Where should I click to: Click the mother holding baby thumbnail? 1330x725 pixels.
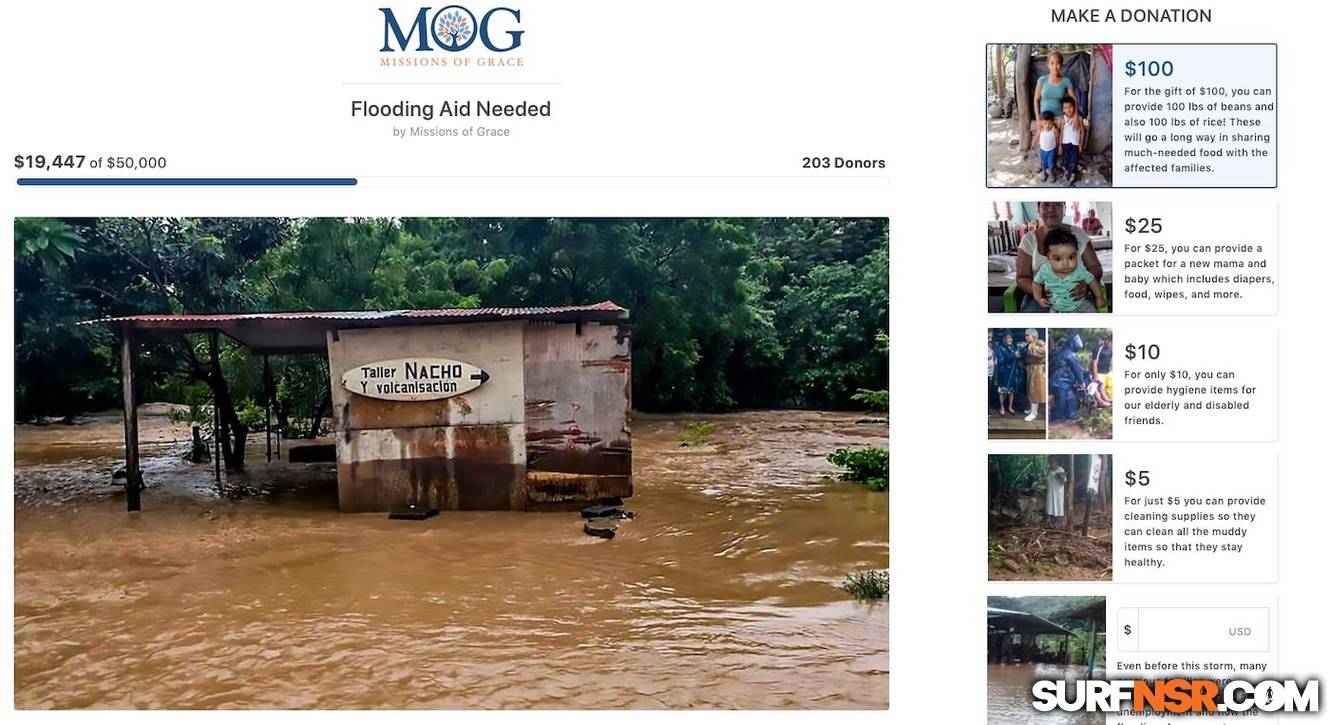point(1050,257)
